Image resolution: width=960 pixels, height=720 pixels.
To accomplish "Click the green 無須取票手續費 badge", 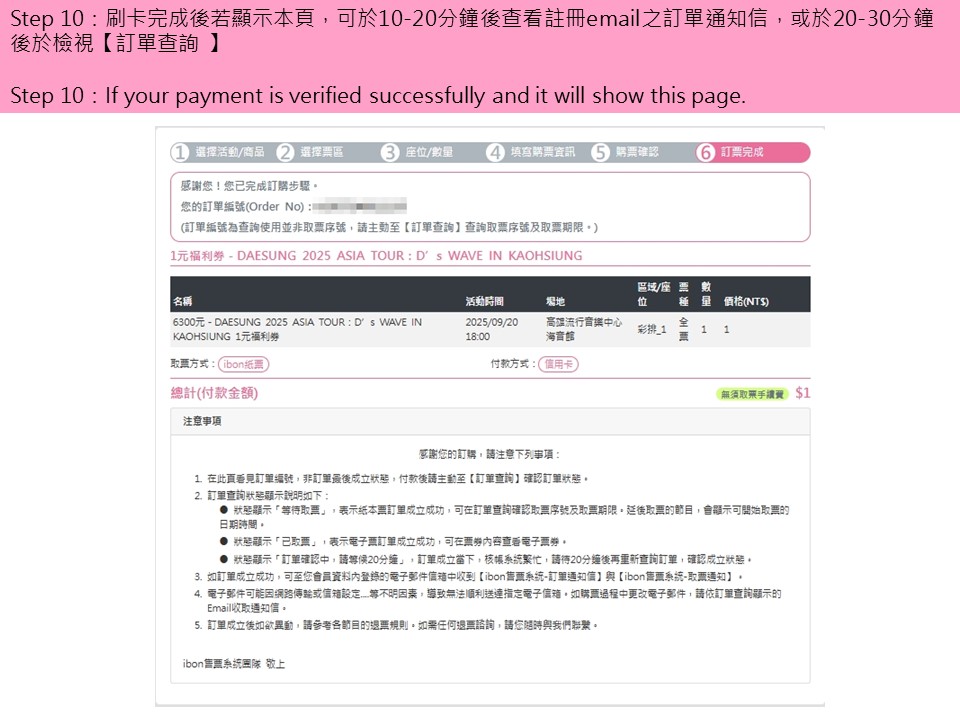I will point(752,394).
